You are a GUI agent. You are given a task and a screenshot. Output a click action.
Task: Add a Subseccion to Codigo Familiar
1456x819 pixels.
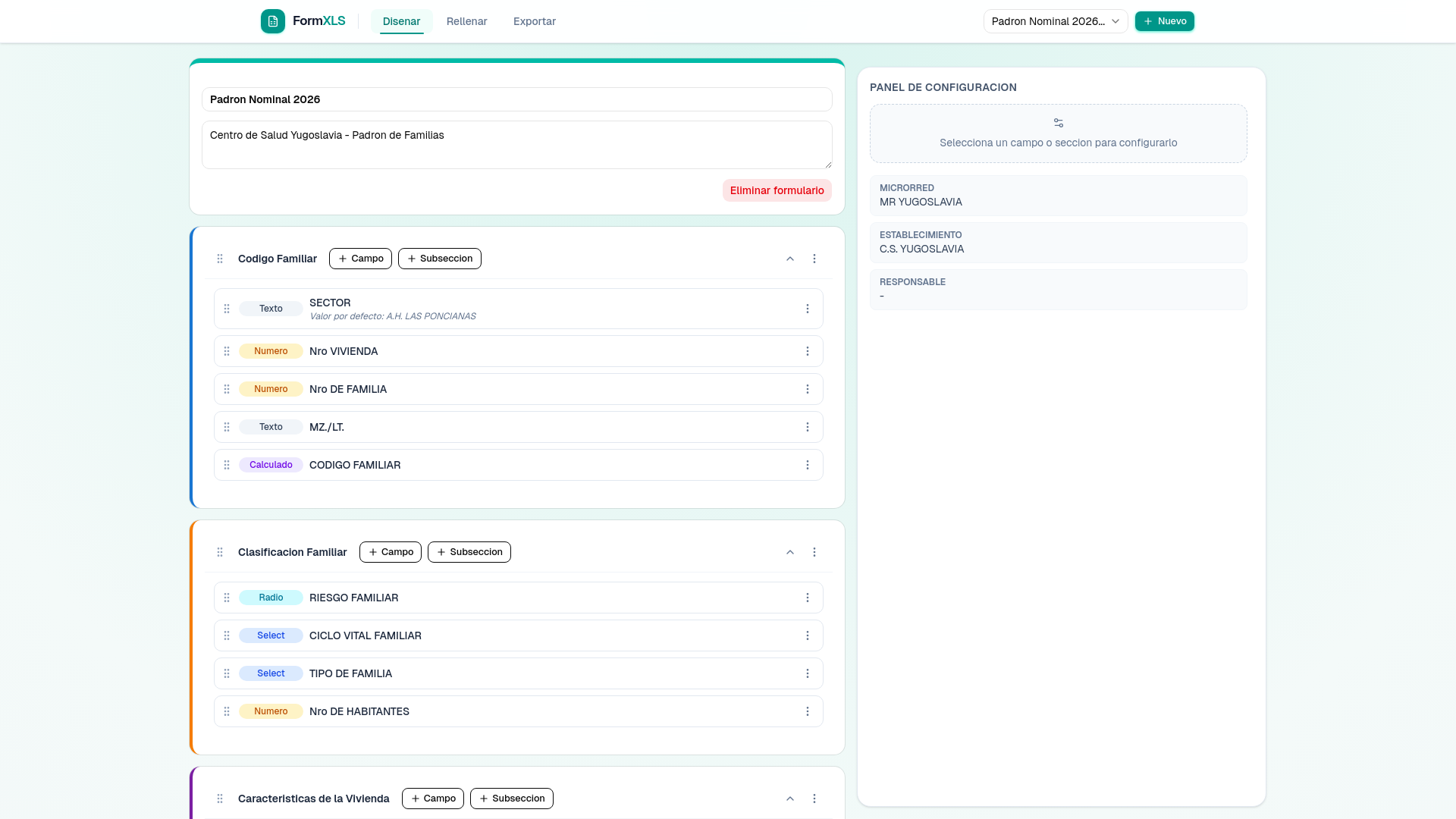point(440,259)
